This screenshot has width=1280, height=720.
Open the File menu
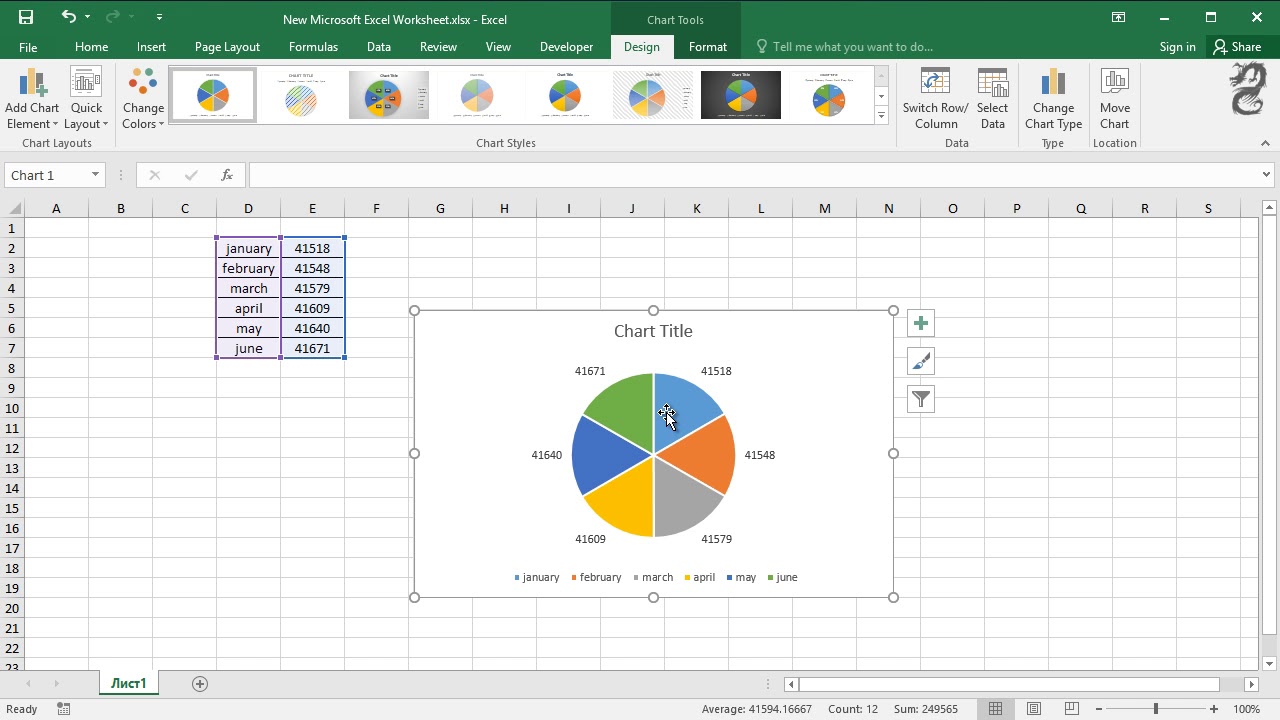click(x=28, y=47)
